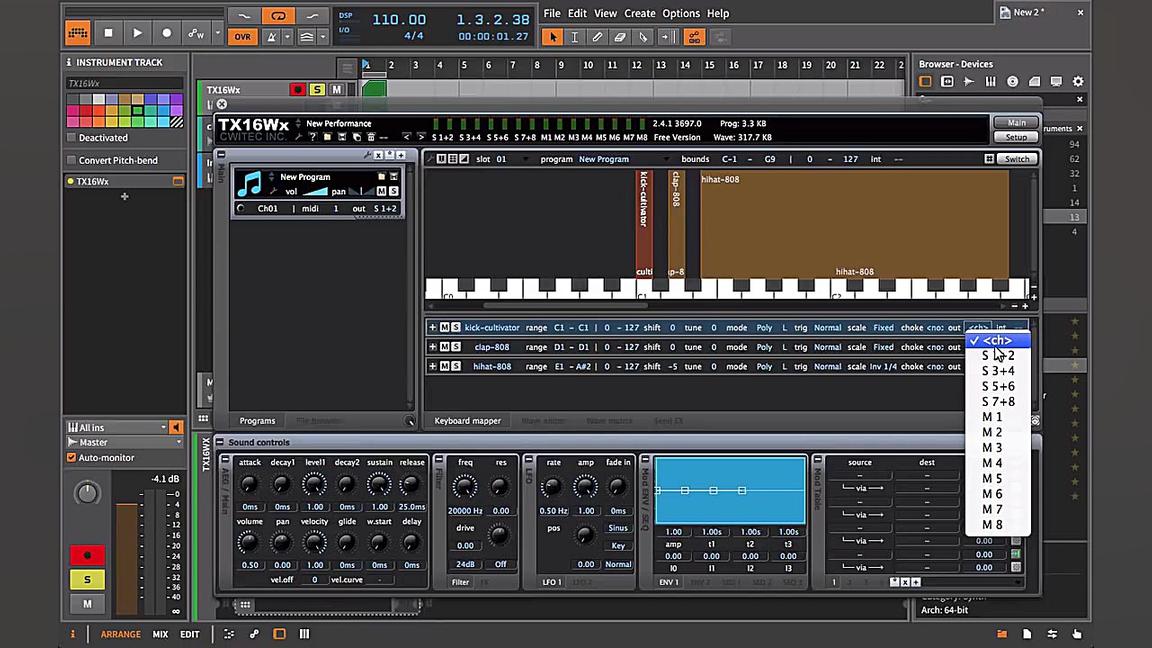Click the TX16Wx Setup button
1152x648 pixels.
pos(1016,137)
